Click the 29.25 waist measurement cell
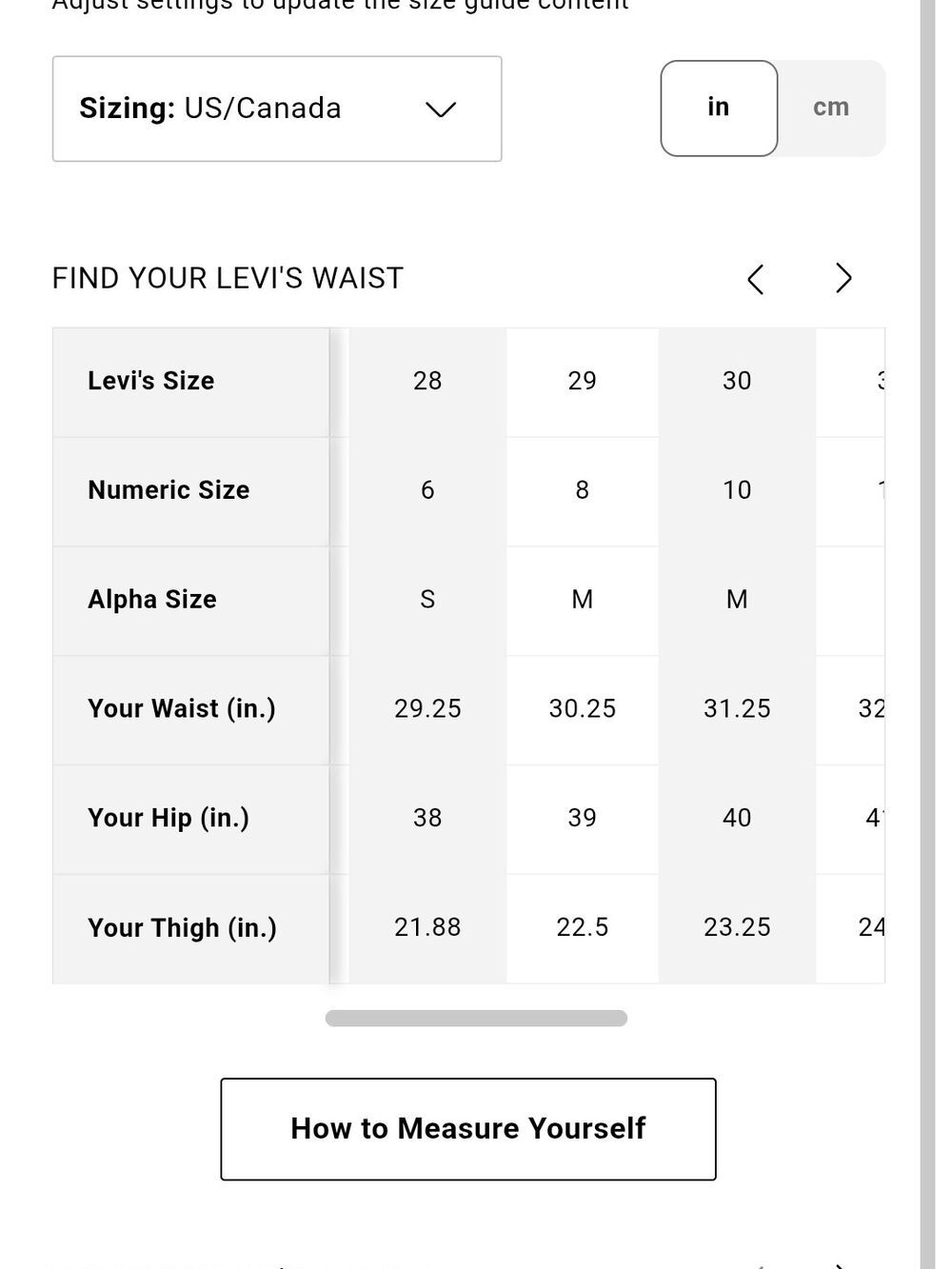 (x=427, y=709)
